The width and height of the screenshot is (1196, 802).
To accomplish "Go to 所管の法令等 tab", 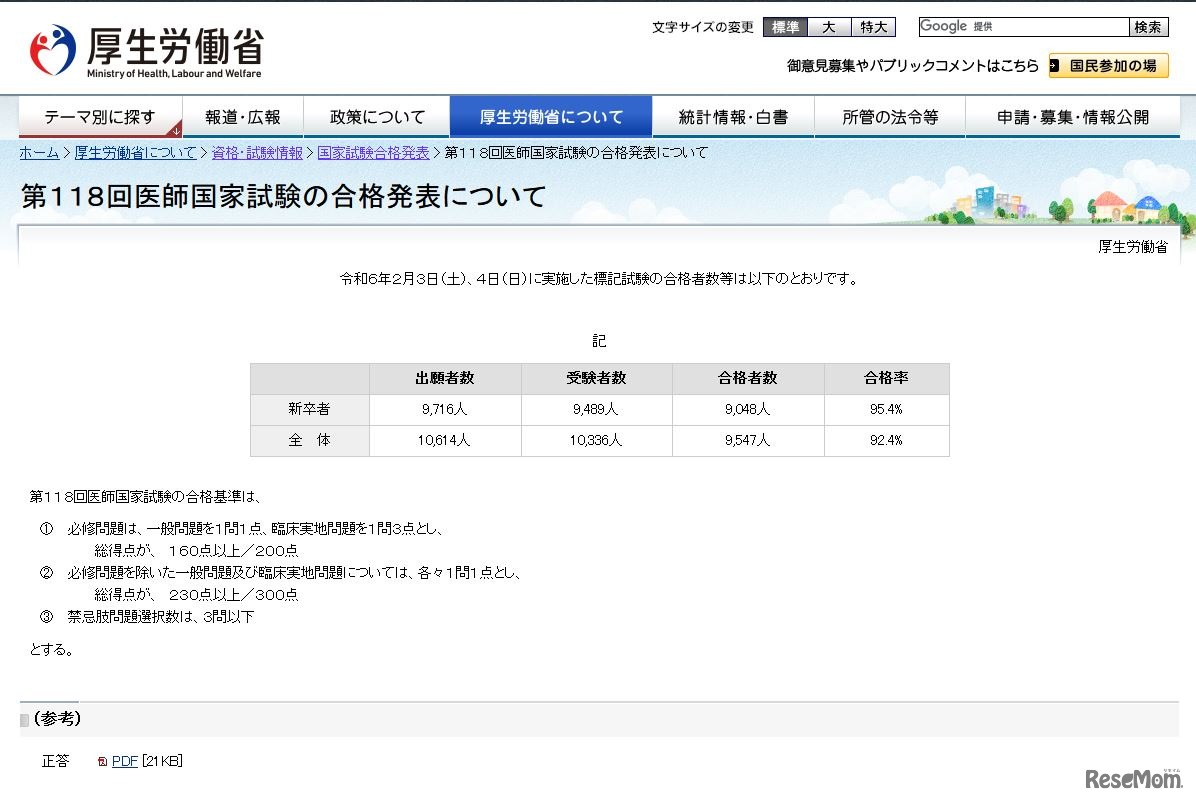I will coord(890,117).
